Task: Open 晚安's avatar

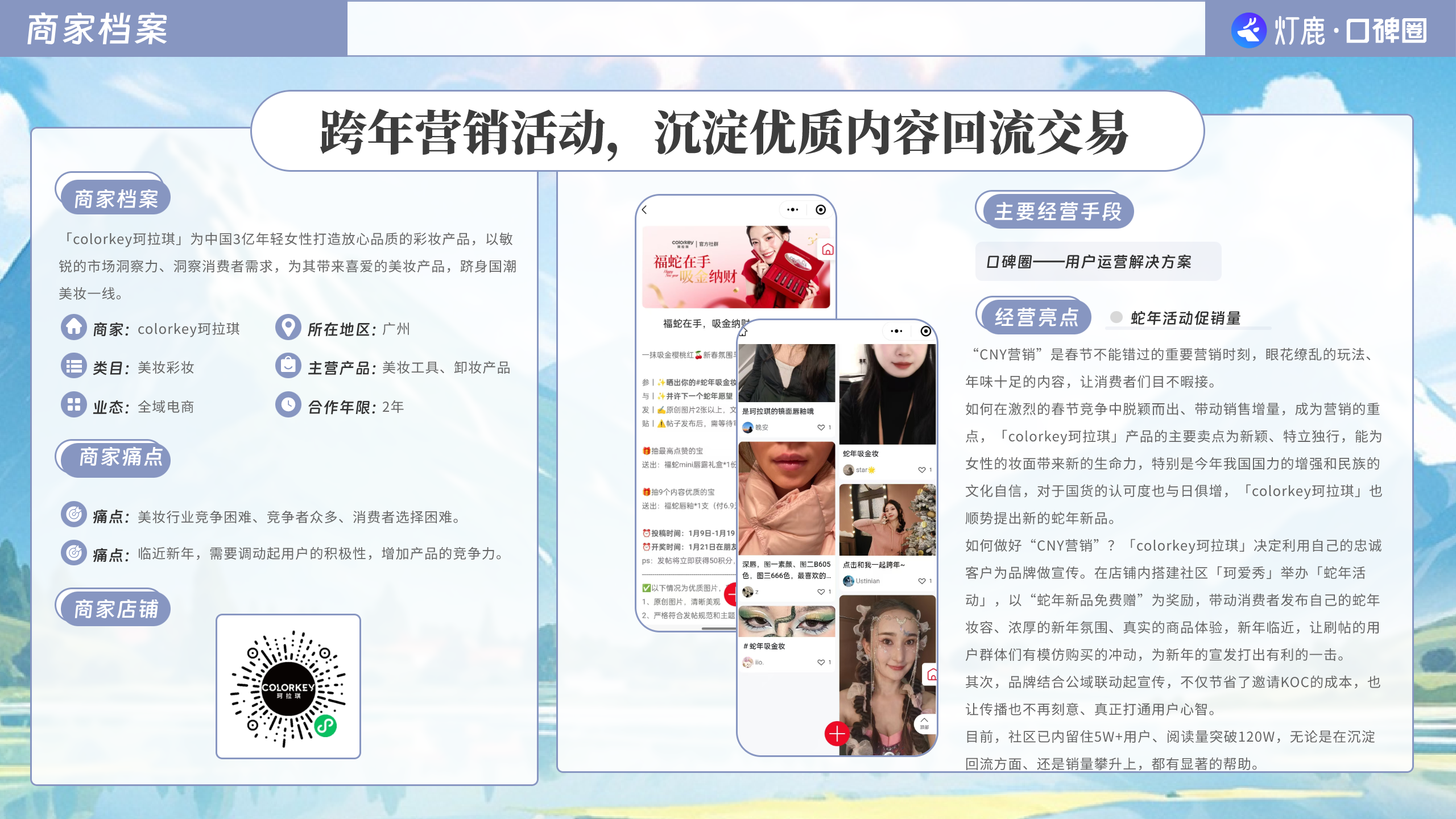Action: tap(748, 427)
